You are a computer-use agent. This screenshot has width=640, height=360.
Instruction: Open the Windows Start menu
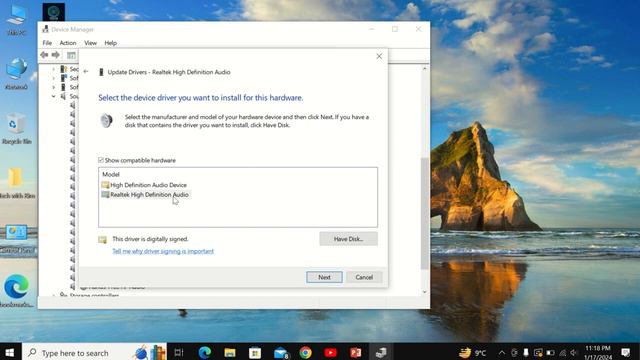point(10,352)
